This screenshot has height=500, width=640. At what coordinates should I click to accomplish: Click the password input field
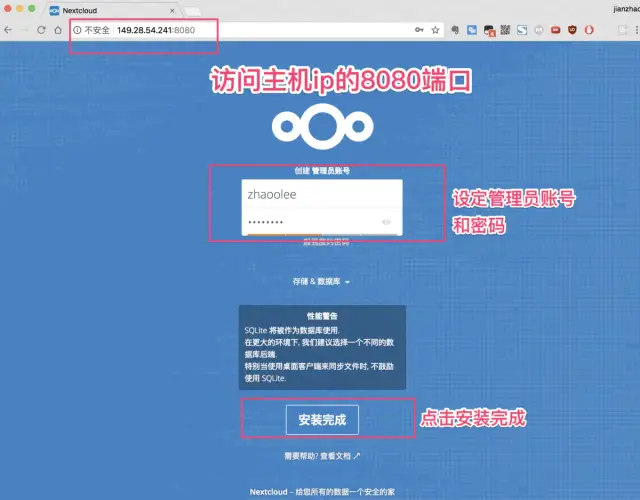(x=310, y=222)
